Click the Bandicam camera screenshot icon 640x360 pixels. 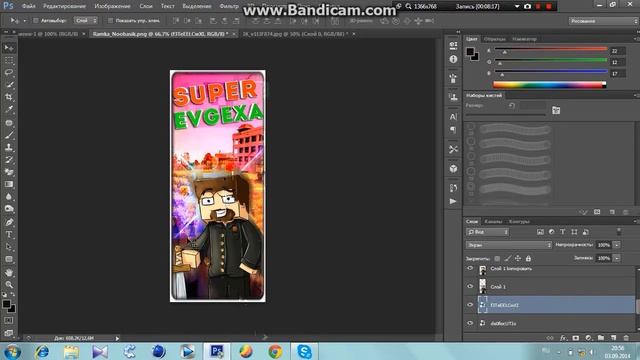(x=527, y=7)
